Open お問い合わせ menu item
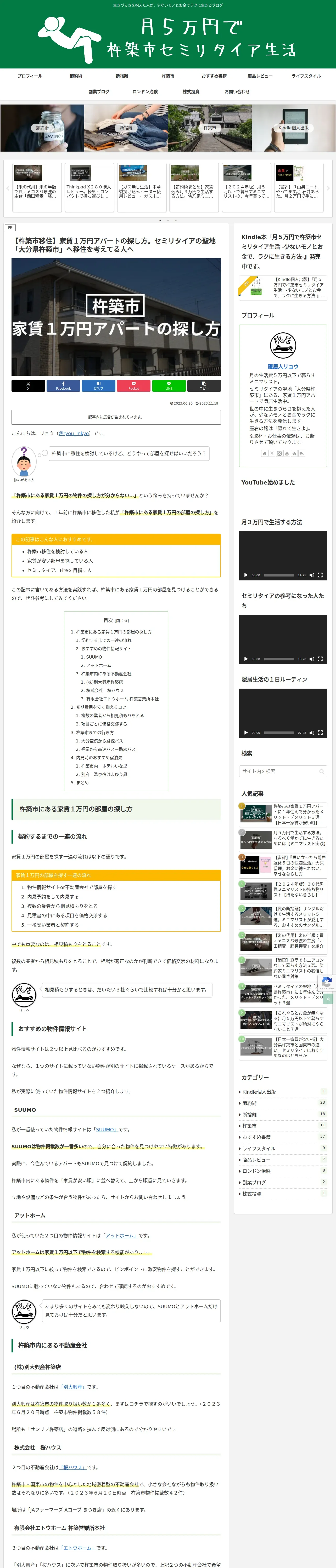The image size is (336, 1568). (237, 92)
